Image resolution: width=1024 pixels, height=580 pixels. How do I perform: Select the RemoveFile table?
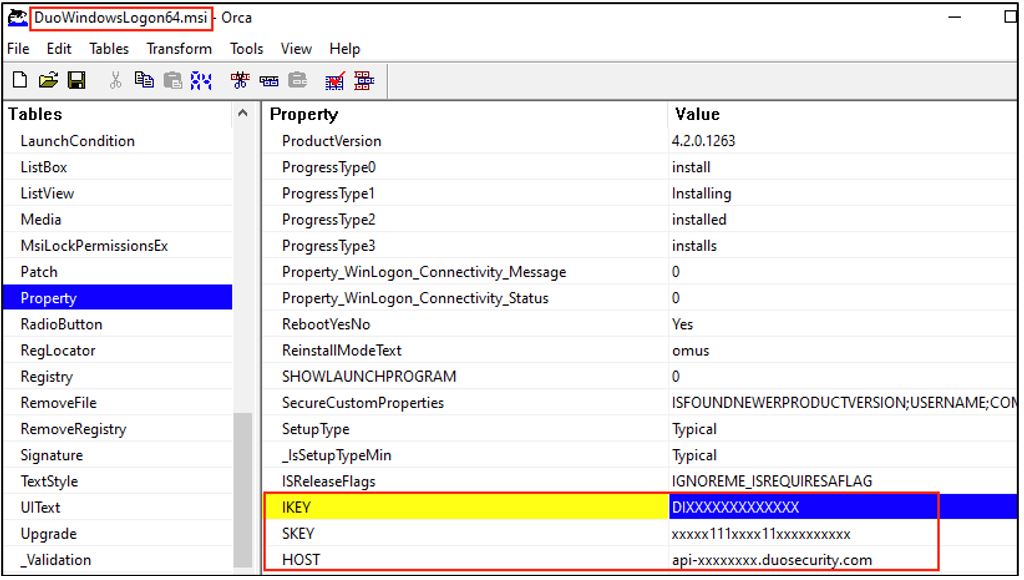pos(118,403)
